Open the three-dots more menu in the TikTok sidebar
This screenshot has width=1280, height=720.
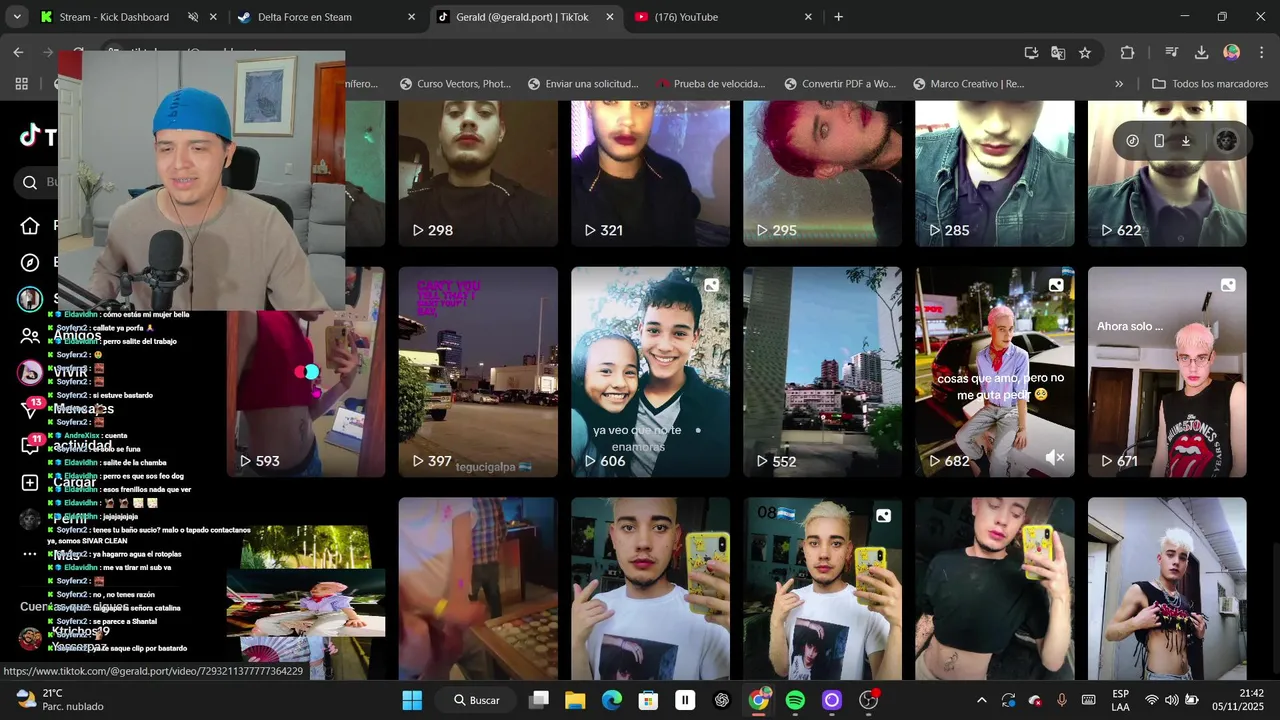pos(30,554)
